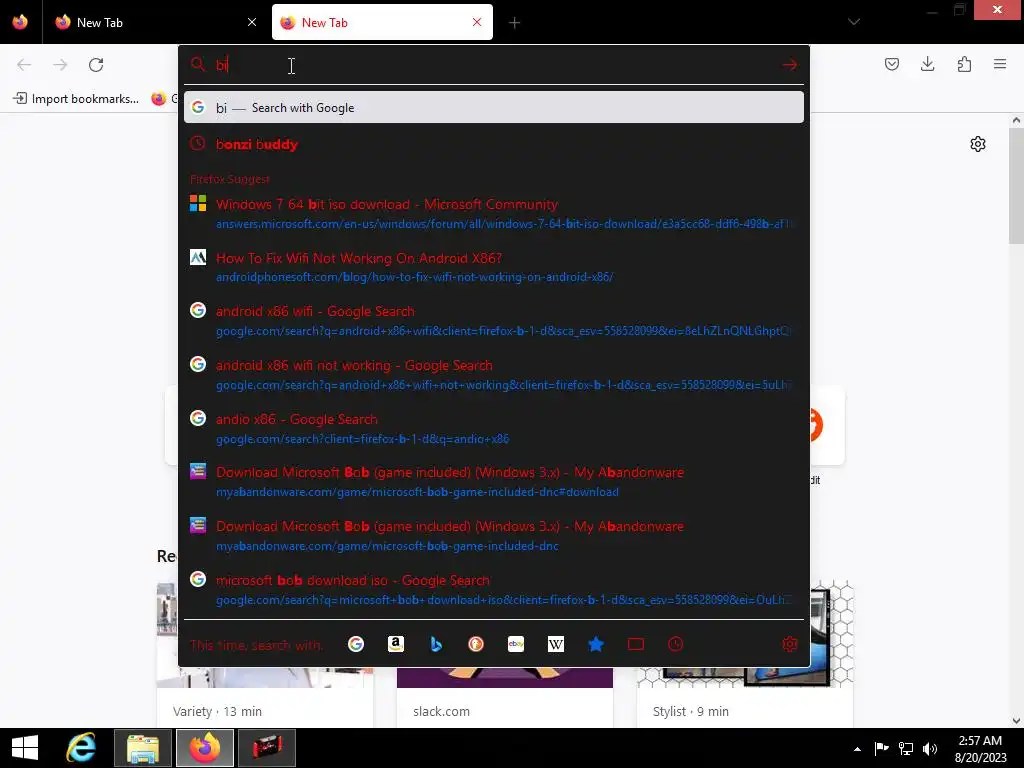Open Firefox application menu
Screen dimensions: 1024x768
(1000, 64)
